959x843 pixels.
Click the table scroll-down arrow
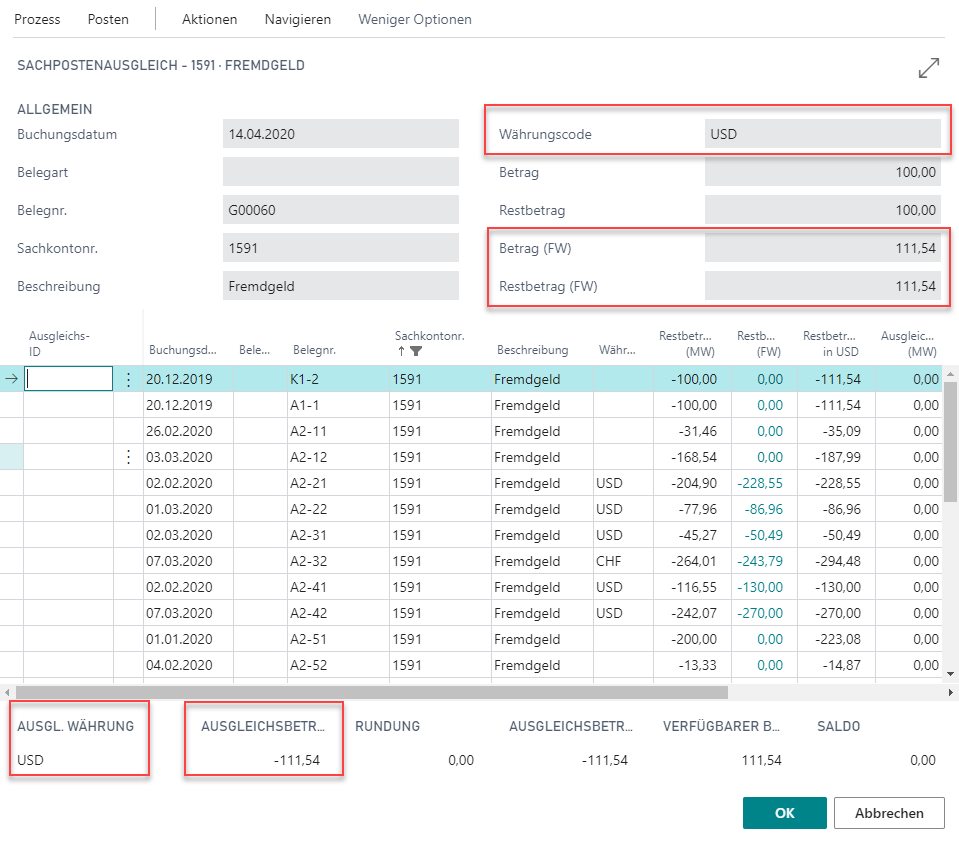[x=950, y=674]
